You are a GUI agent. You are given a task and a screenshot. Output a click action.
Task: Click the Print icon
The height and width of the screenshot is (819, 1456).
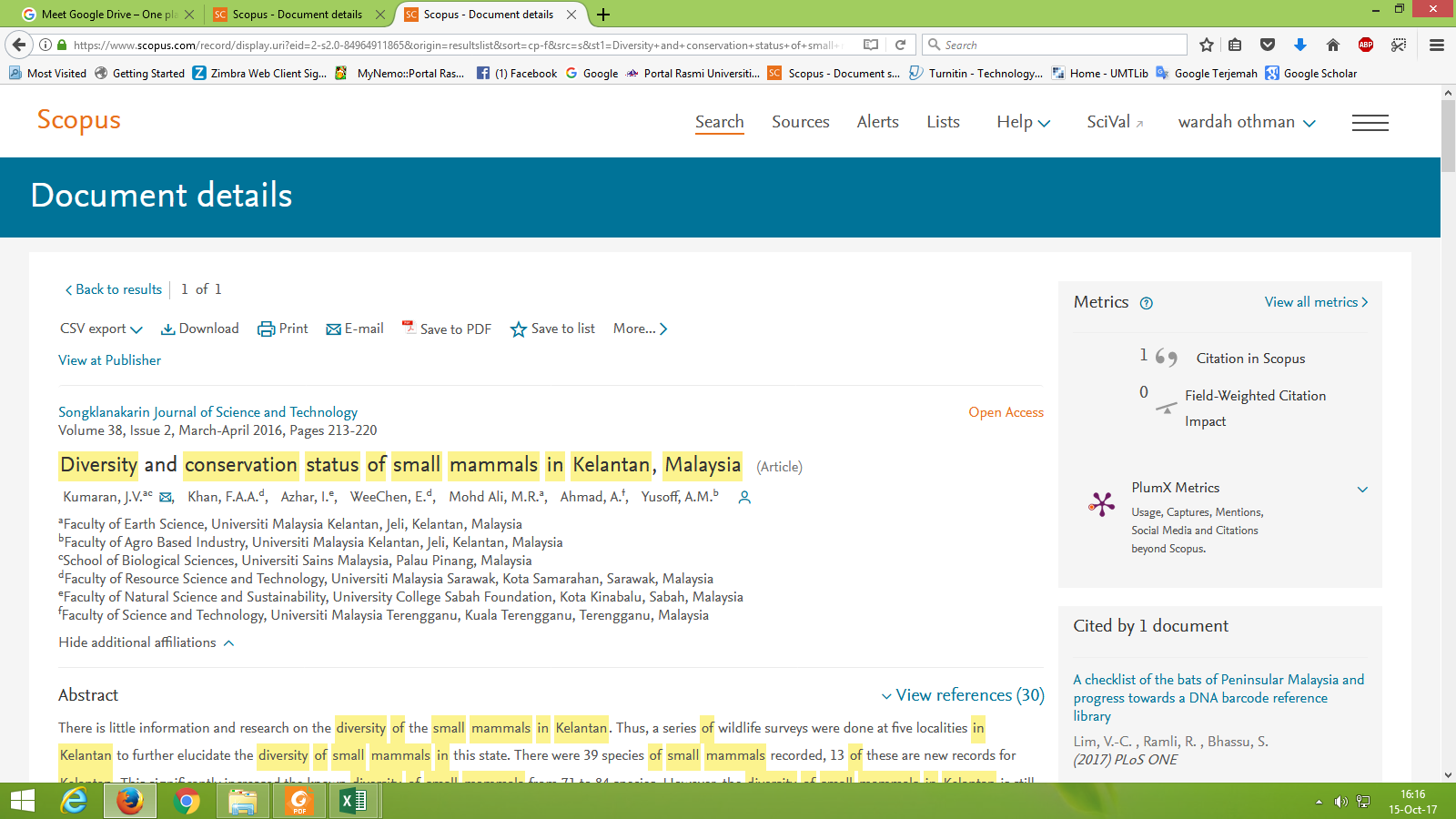266,329
